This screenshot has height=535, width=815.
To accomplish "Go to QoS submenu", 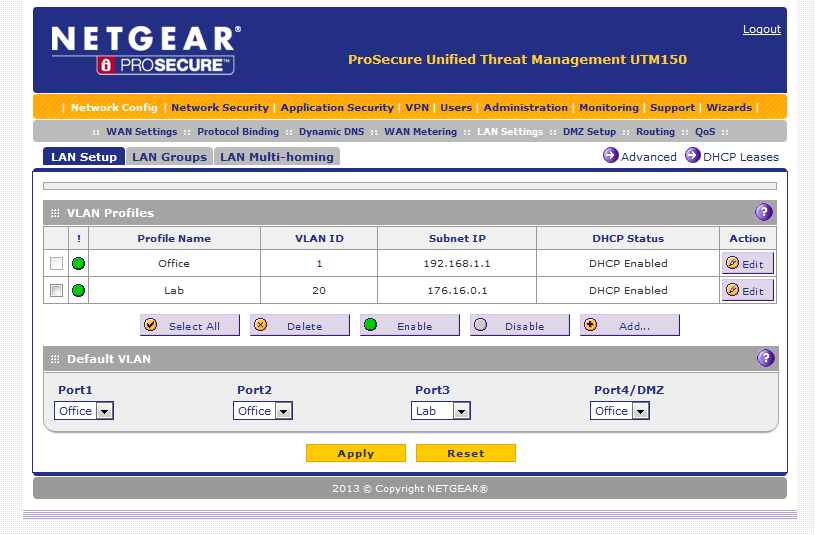I will (x=705, y=132).
